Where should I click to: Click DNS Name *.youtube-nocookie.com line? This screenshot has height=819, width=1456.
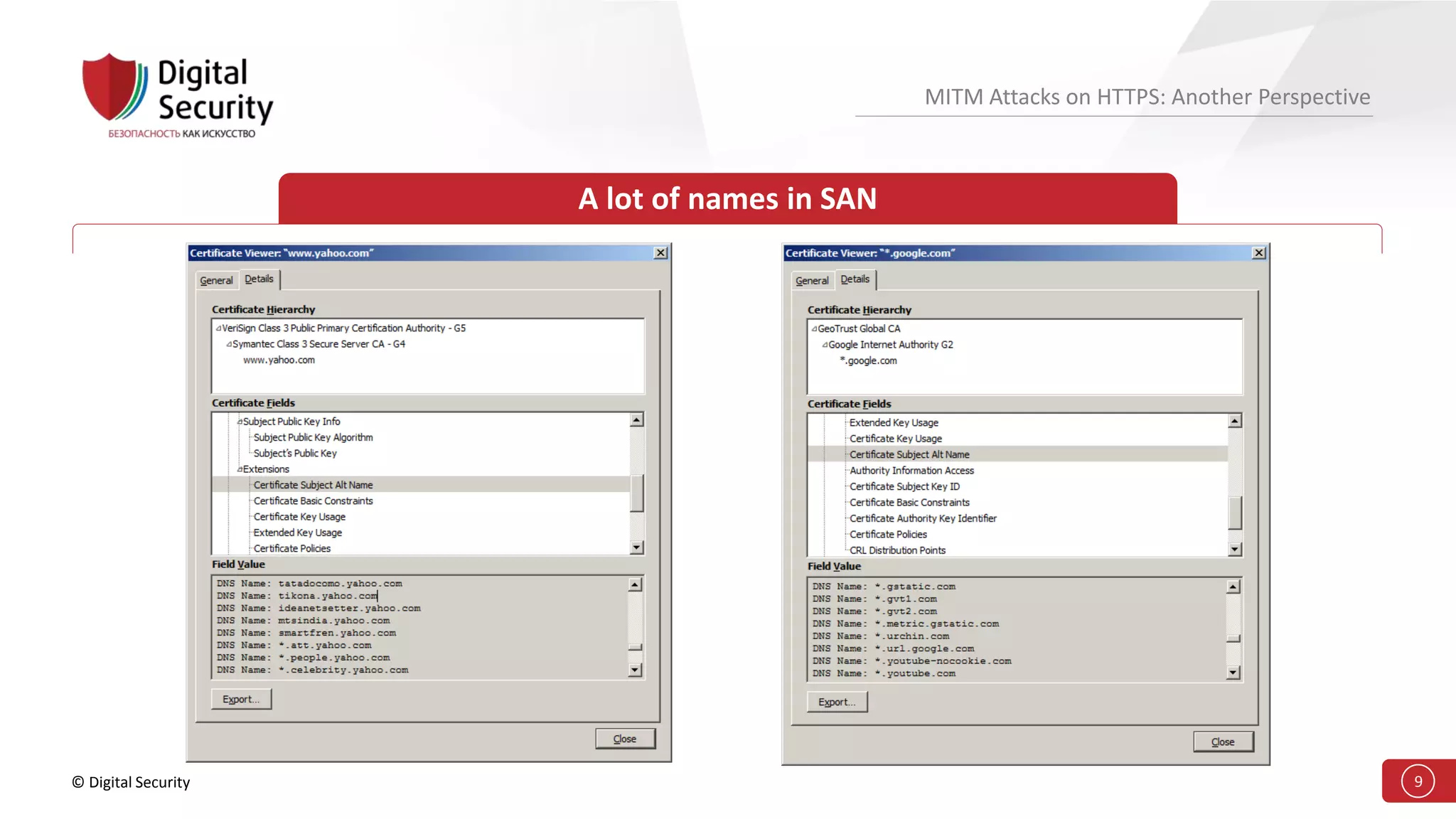(x=911, y=661)
